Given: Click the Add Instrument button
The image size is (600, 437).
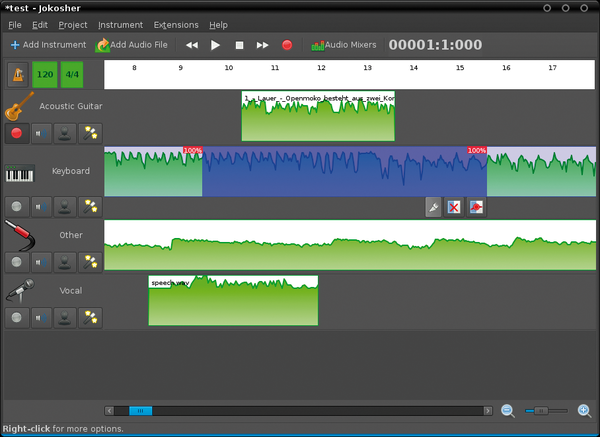Looking at the screenshot, I should click(x=48, y=45).
